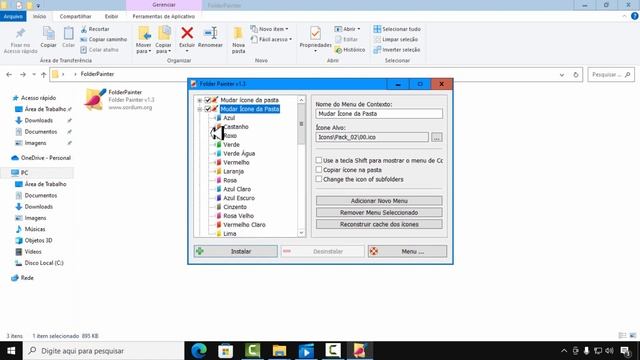
Task: Click the taskbar search box
Action: click(x=103, y=351)
